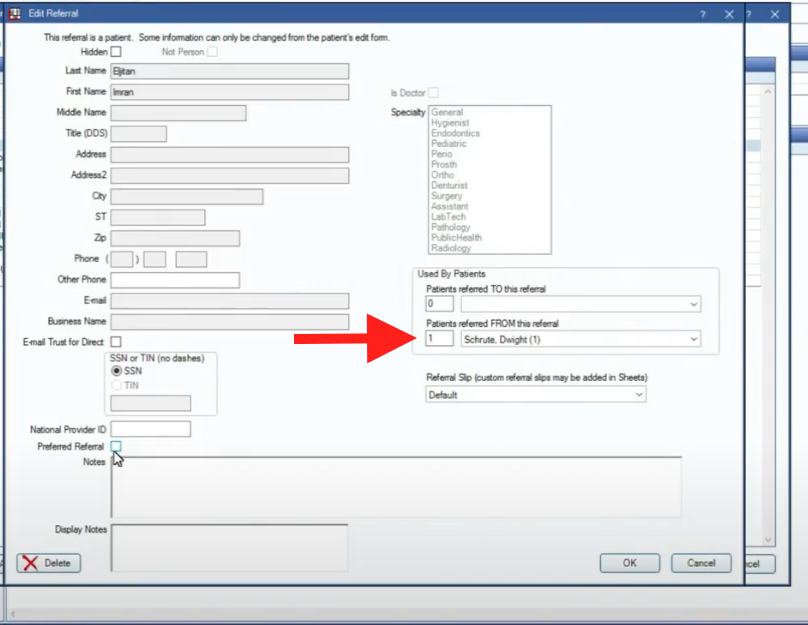Image resolution: width=808 pixels, height=625 pixels.
Task: Choose Surgery from the Specialty list
Action: (446, 196)
